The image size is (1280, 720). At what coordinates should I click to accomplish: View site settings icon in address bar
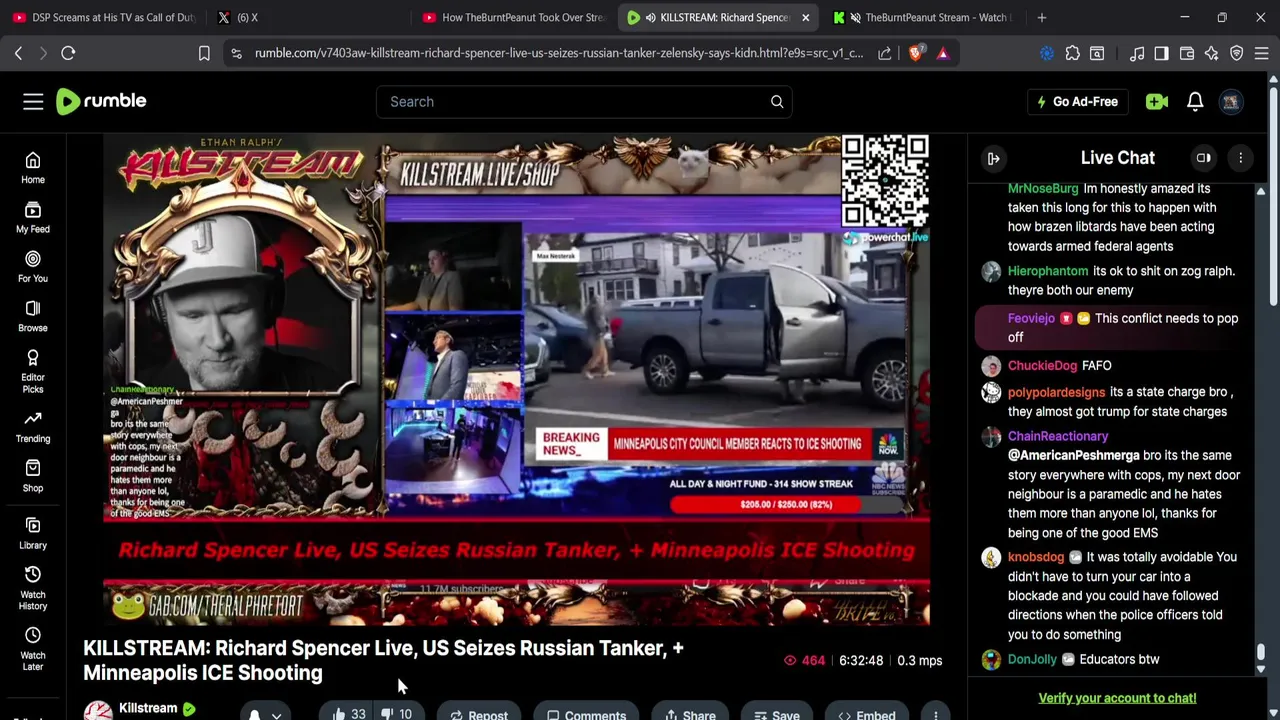(236, 53)
